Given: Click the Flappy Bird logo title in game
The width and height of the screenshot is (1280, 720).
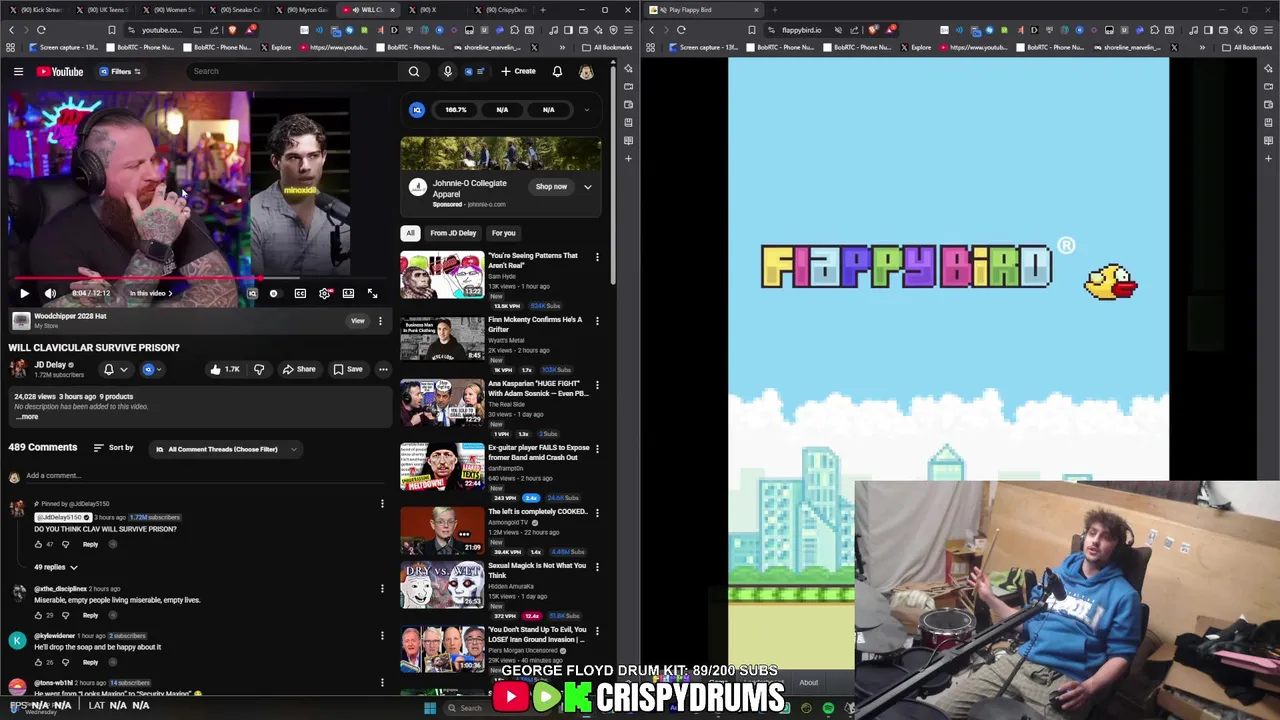Looking at the screenshot, I should [x=907, y=267].
